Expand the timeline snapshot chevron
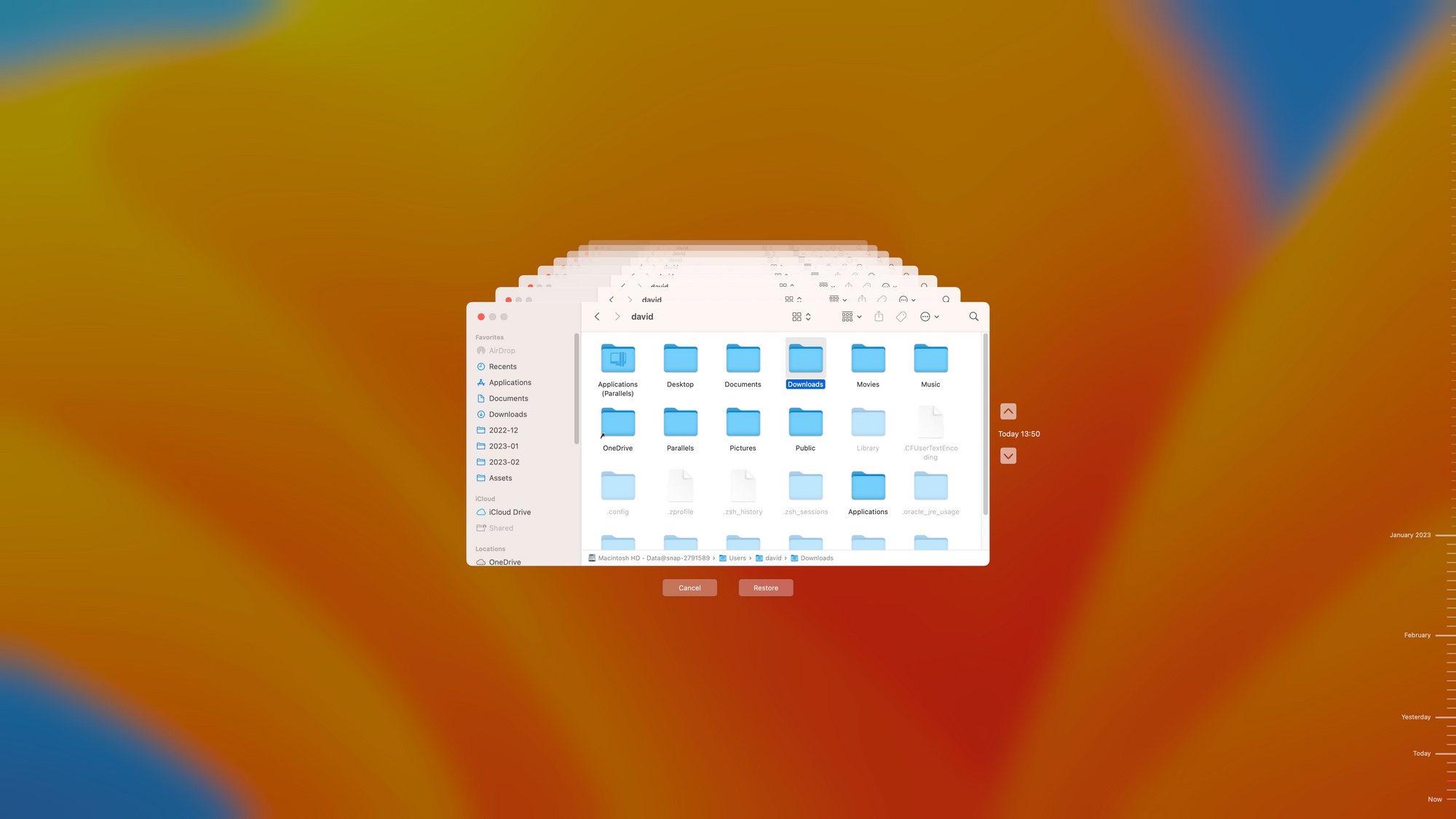The image size is (1456, 819). coord(1008,456)
